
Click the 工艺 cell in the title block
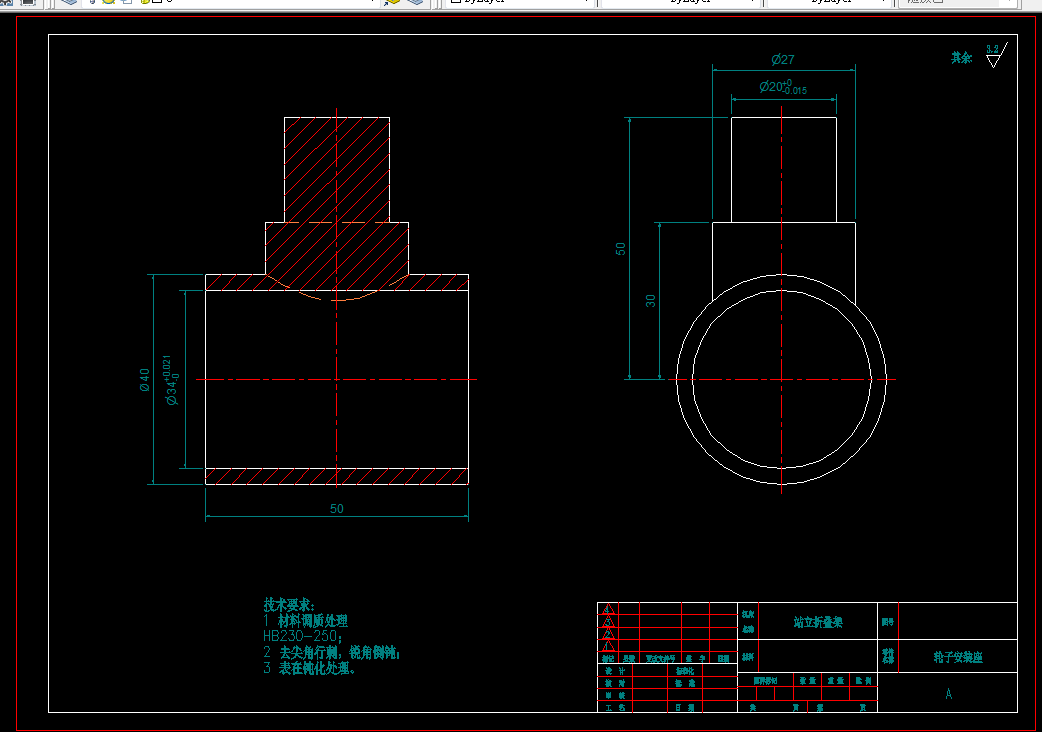[x=615, y=707]
